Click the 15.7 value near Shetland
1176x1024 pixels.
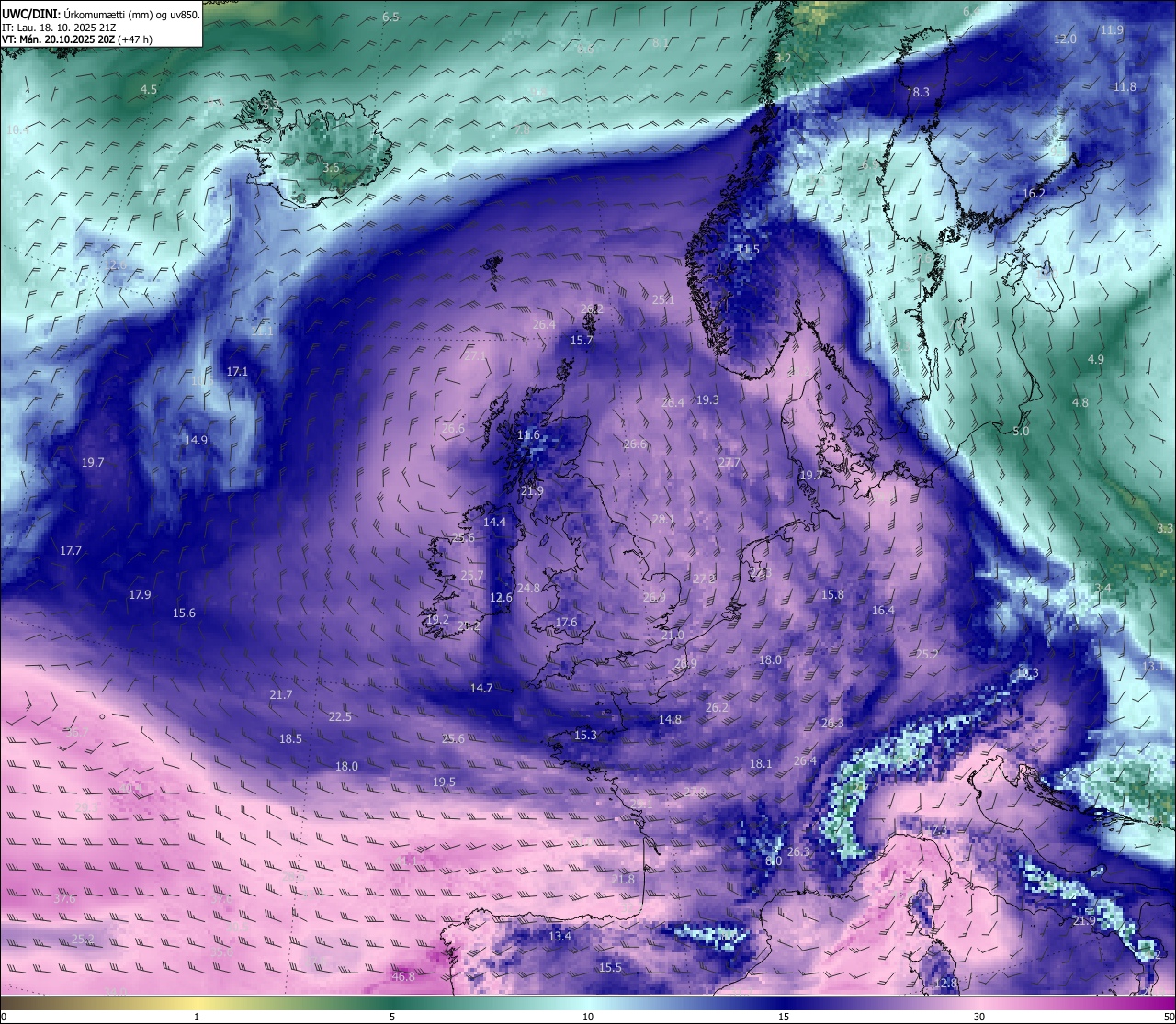point(582,340)
